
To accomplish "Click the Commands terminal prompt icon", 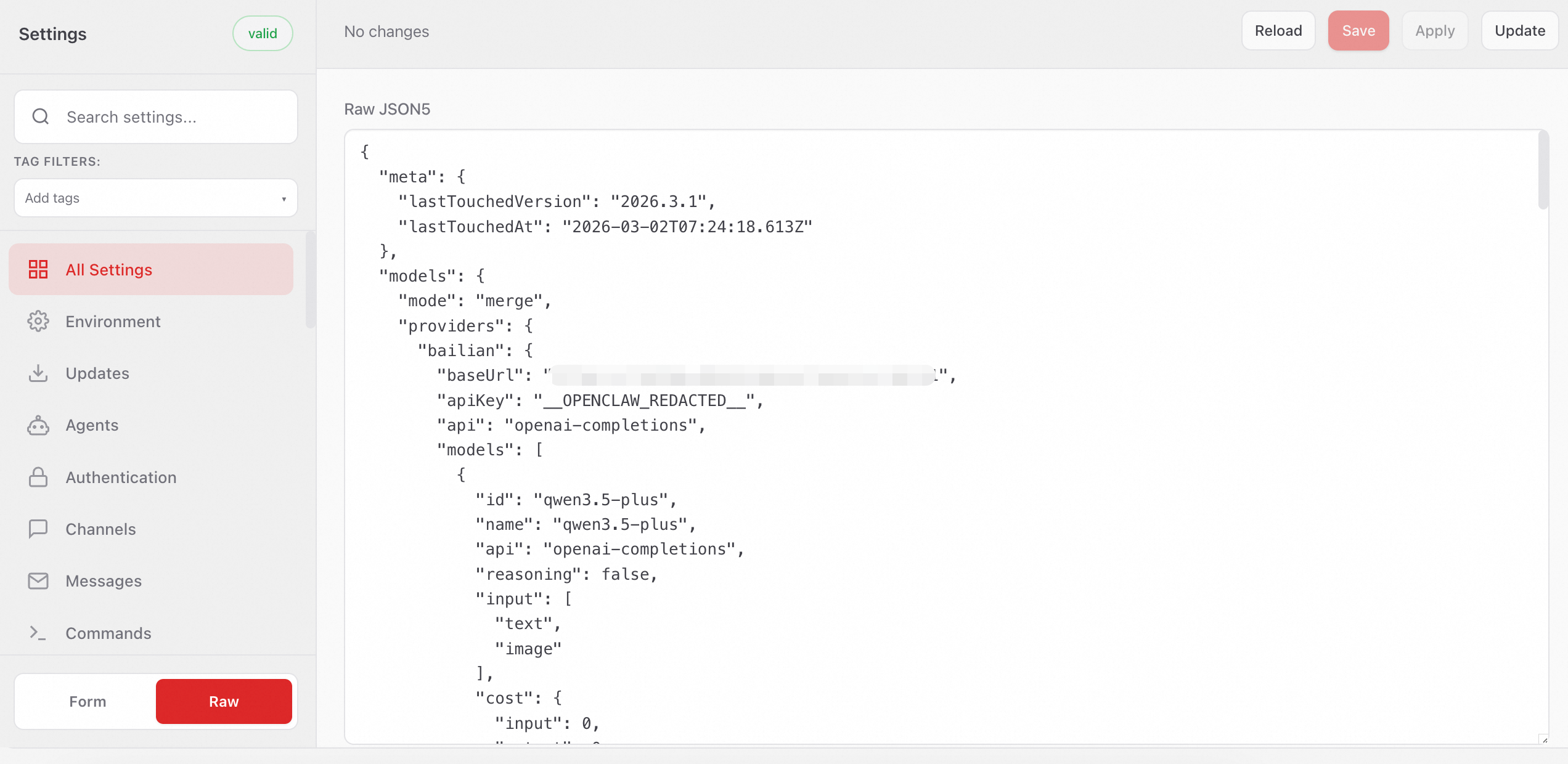I will click(38, 633).
